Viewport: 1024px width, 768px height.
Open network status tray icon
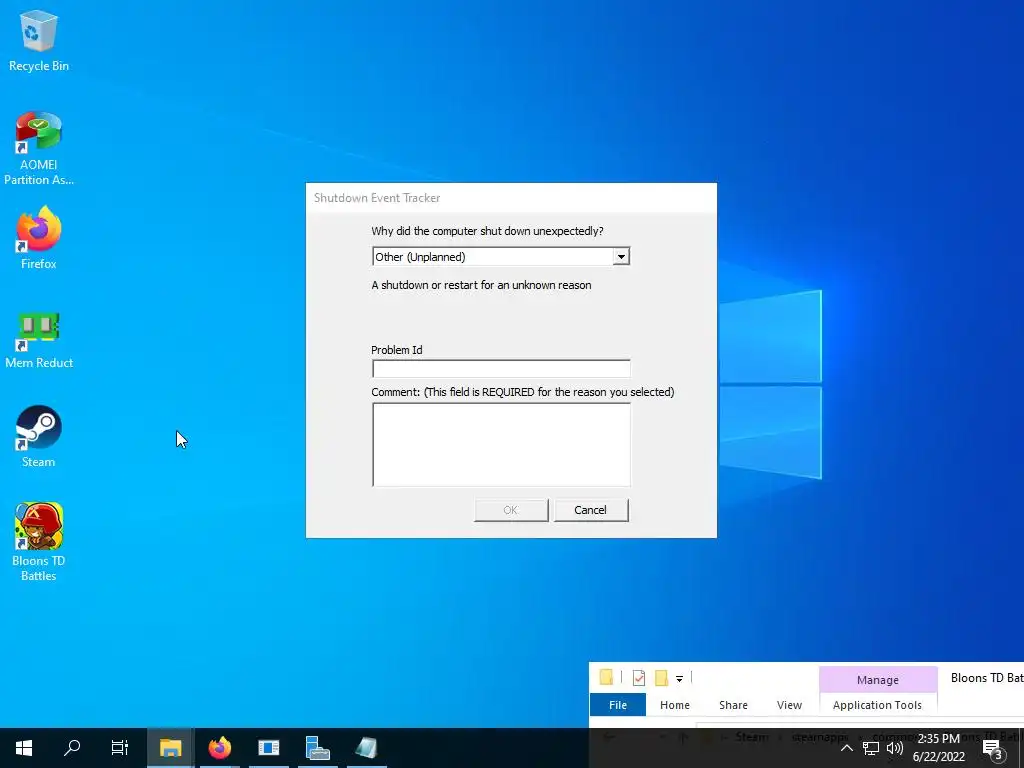pyautogui.click(x=871, y=748)
